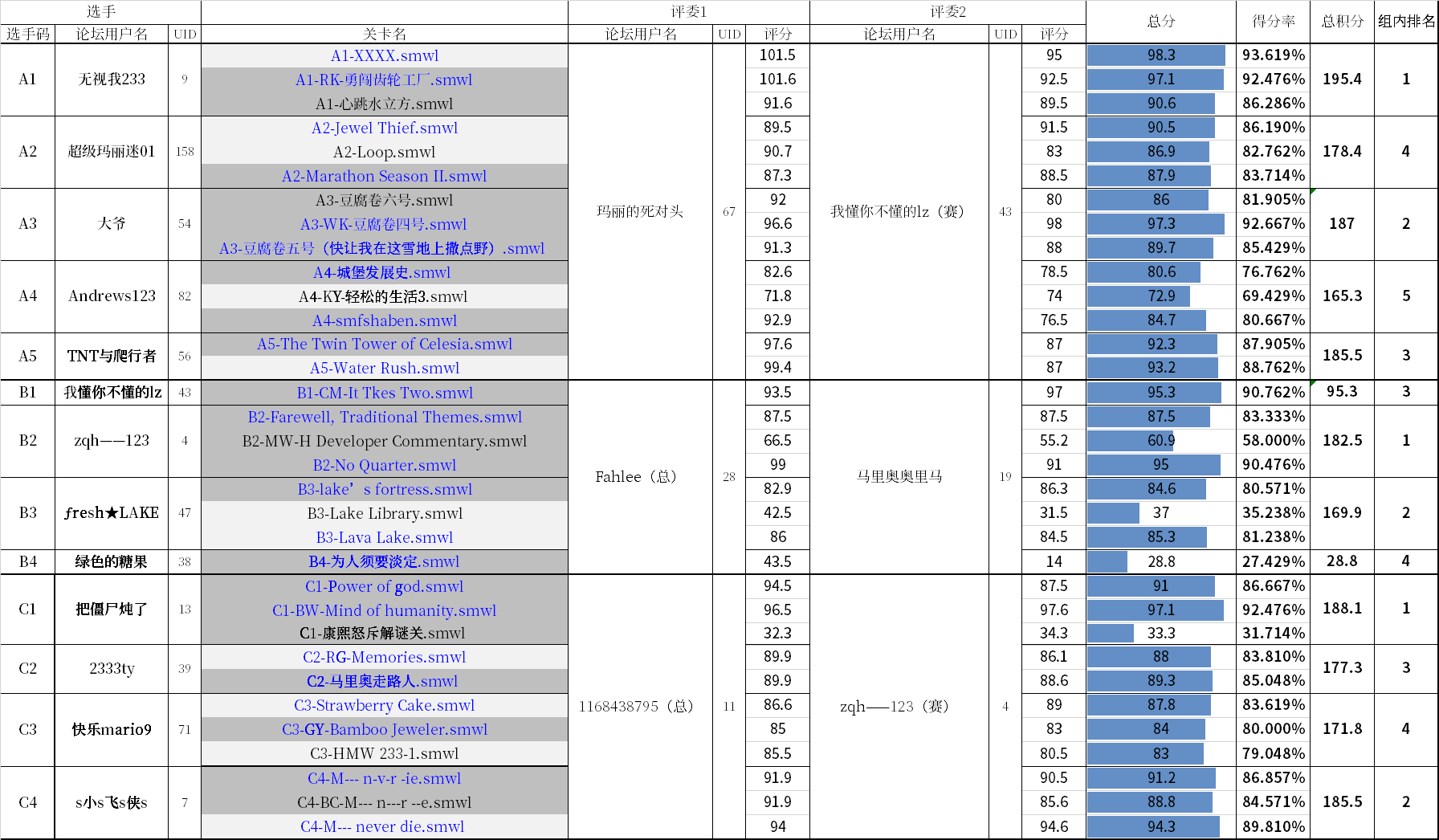1439x840 pixels.
Task: Open B2-Farewell, Traditional Themes.smwl link
Action: click(385, 417)
